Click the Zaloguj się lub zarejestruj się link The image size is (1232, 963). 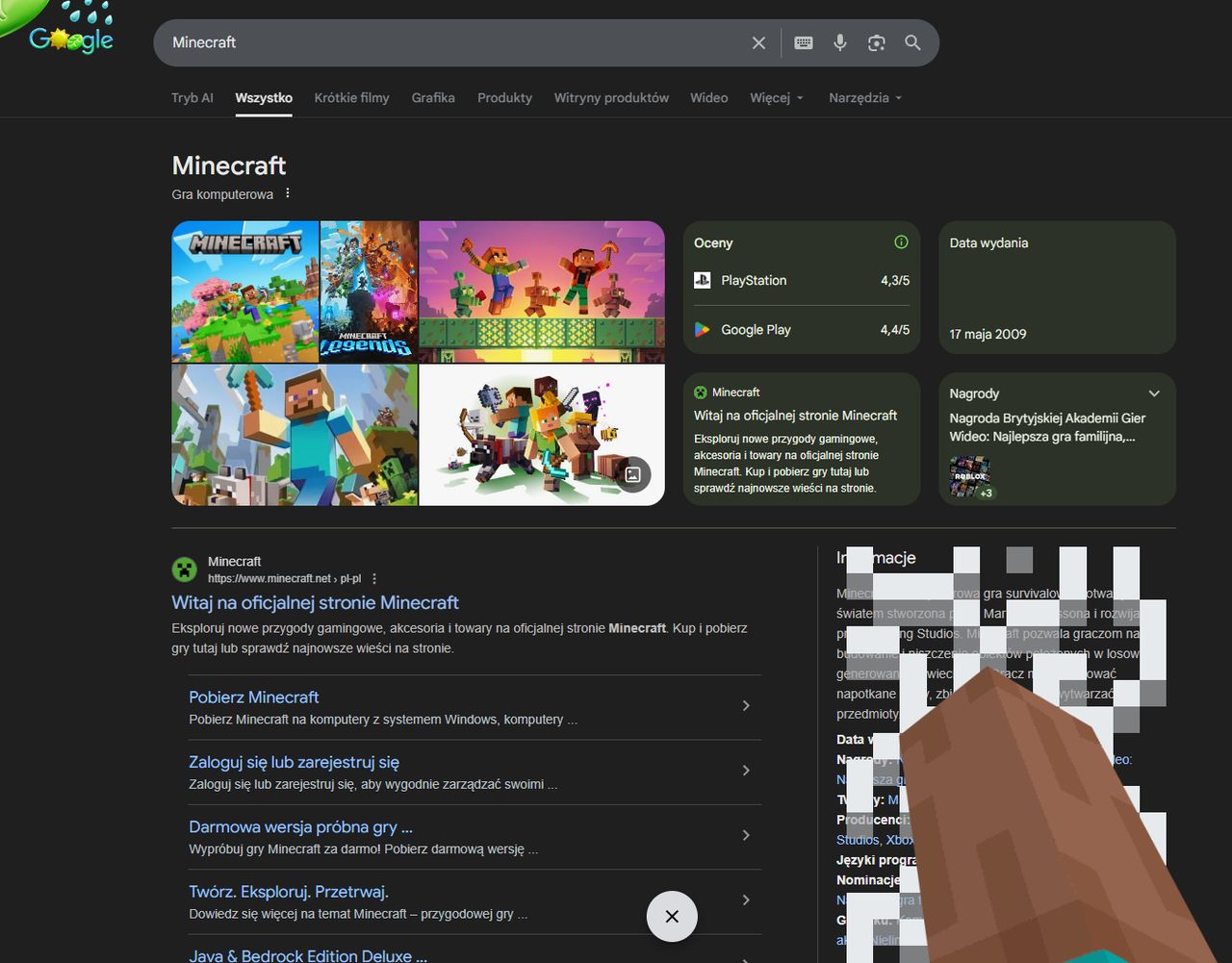tap(294, 761)
